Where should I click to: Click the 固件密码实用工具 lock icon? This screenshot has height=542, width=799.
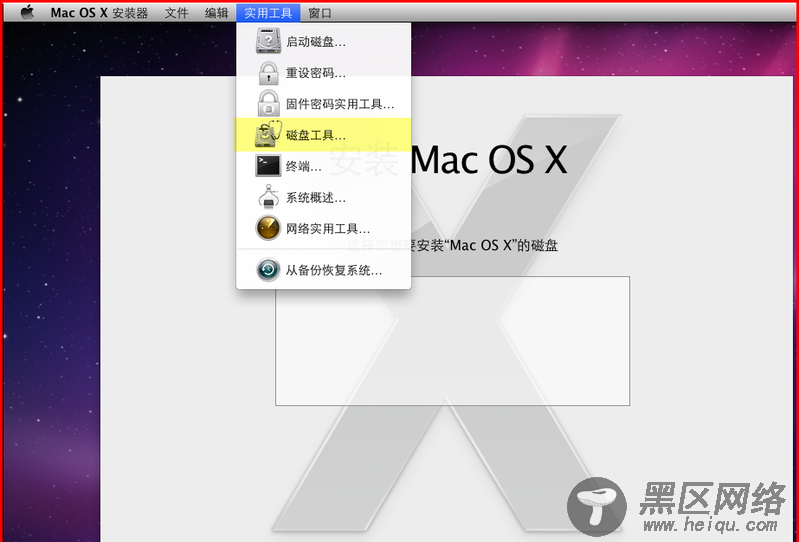[268, 103]
